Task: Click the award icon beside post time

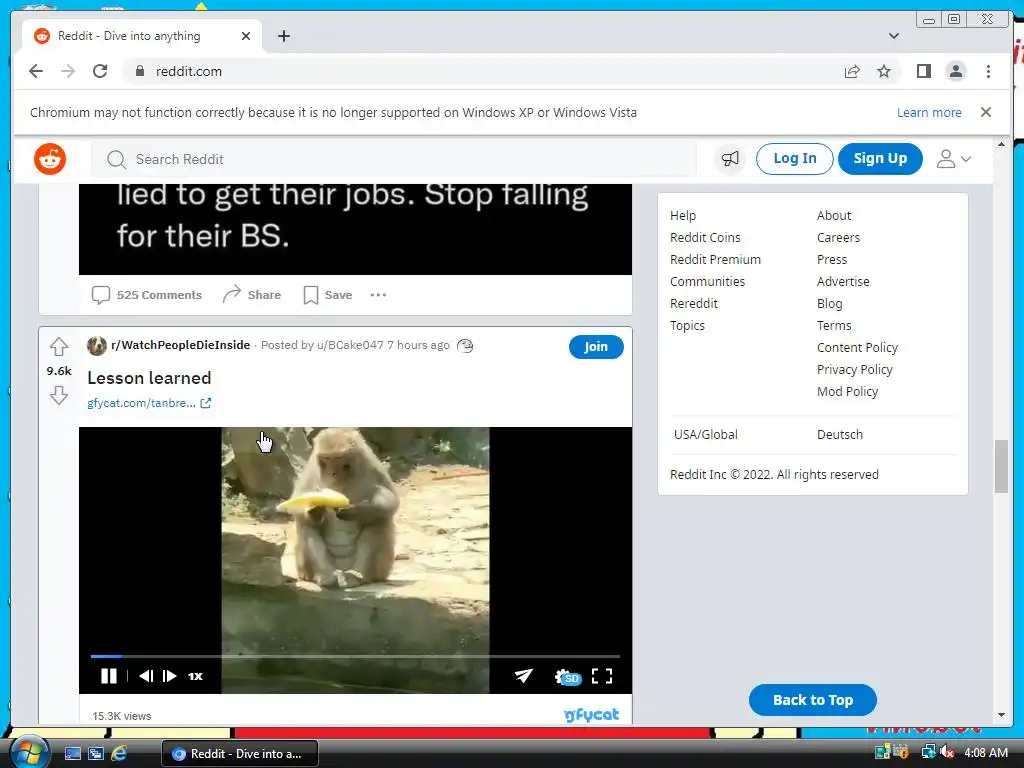Action: click(465, 345)
